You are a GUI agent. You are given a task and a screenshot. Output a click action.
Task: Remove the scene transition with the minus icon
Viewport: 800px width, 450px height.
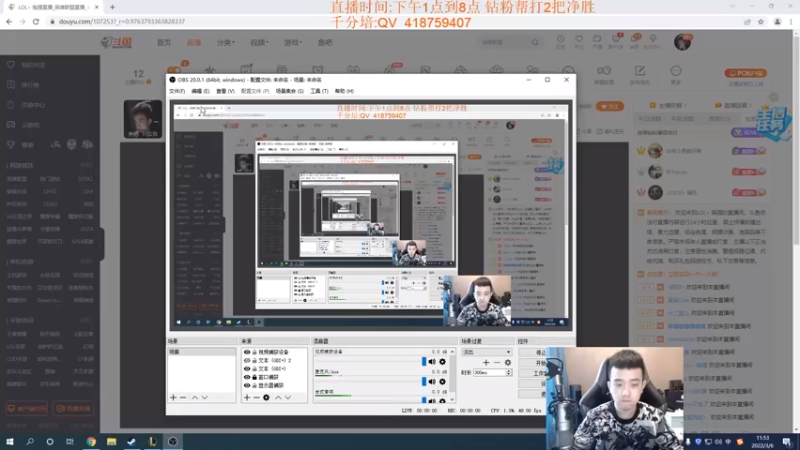tap(496, 362)
